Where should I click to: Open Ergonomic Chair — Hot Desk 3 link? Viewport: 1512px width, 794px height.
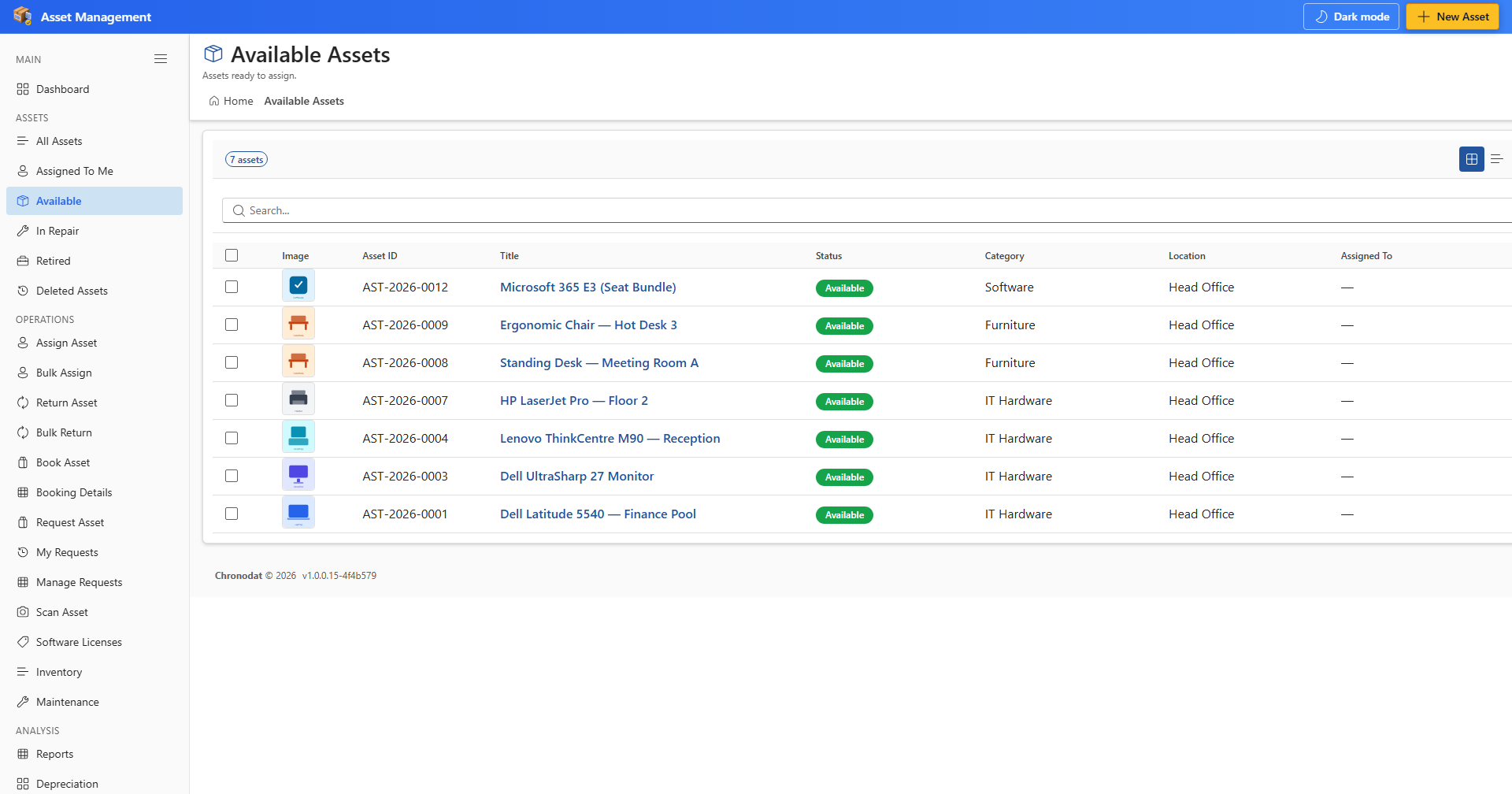tap(588, 325)
